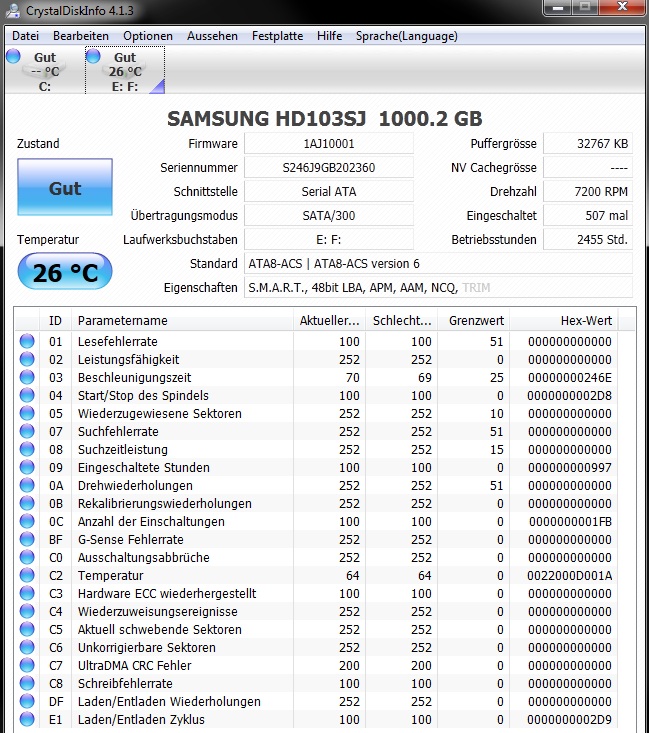Click the status orb for Anzahl der Einschaltungen
The height and width of the screenshot is (733, 649).
(x=27, y=521)
